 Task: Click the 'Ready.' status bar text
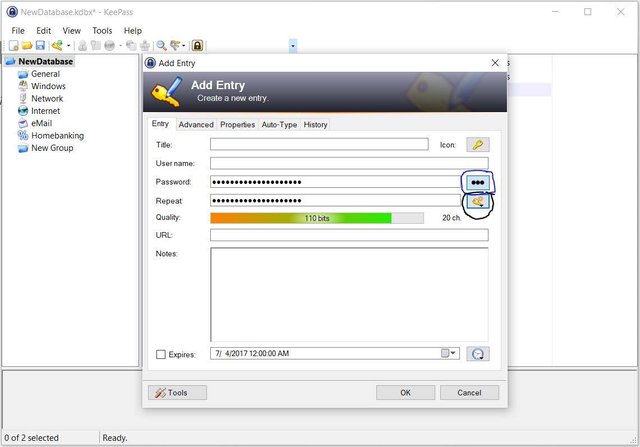pyautogui.click(x=115, y=438)
